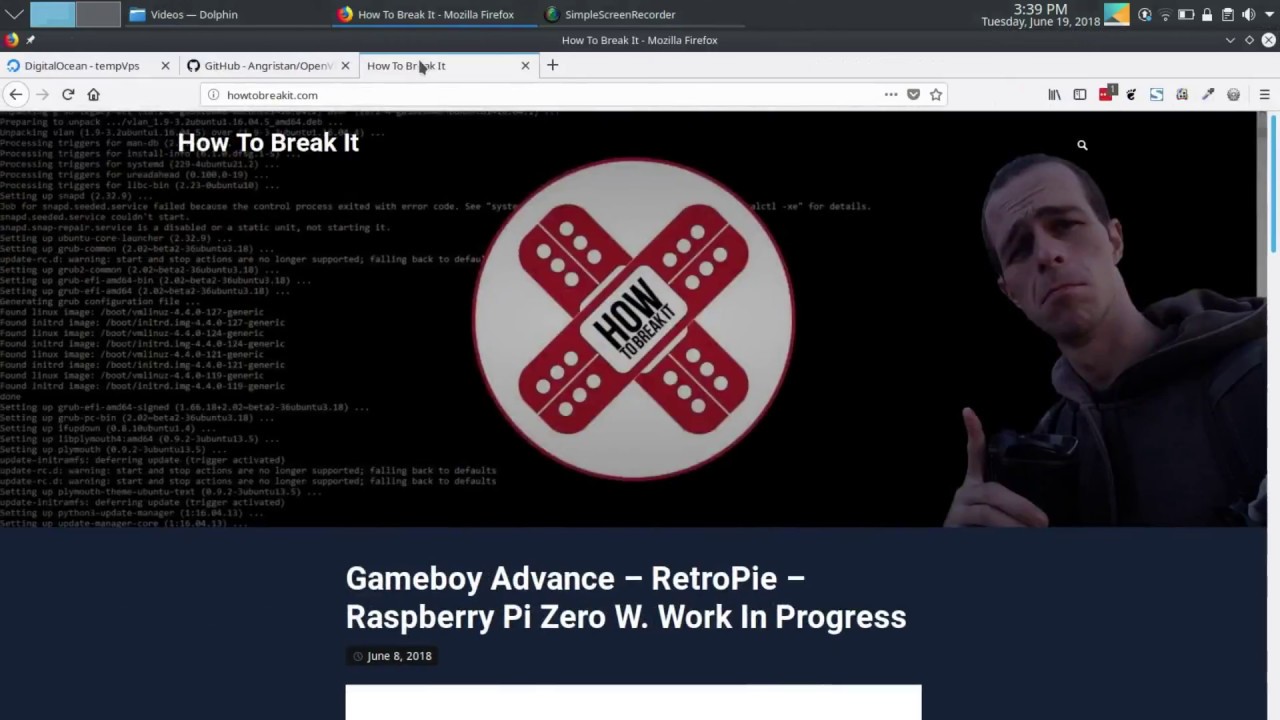Bookmark this page with the star
Viewport: 1280px width, 720px height.
(x=936, y=94)
